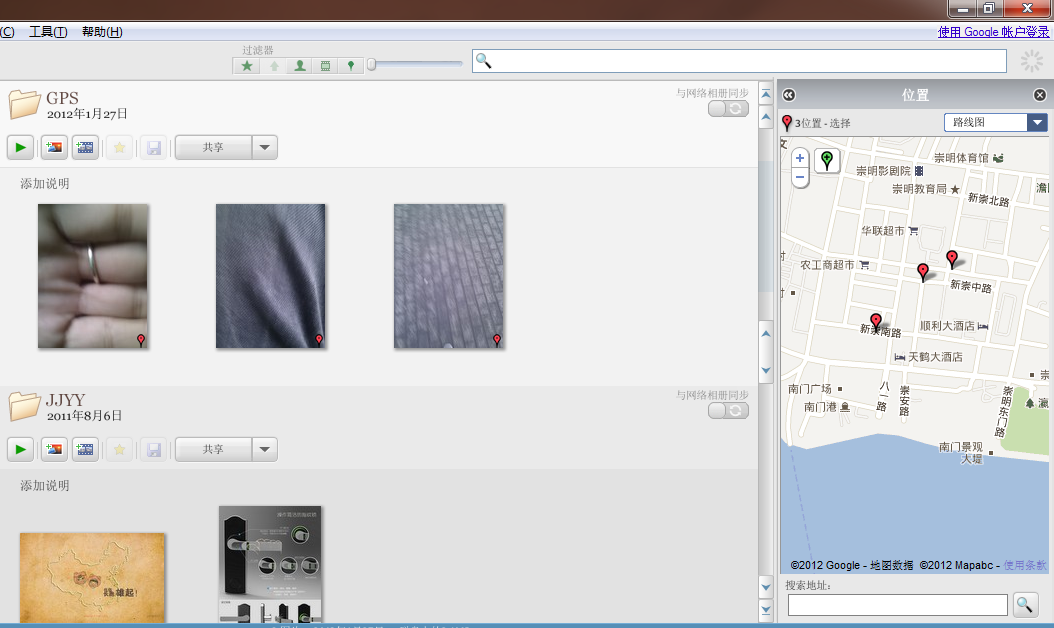Save edits icon in GPS folder
Image resolution: width=1054 pixels, height=628 pixels.
[154, 147]
